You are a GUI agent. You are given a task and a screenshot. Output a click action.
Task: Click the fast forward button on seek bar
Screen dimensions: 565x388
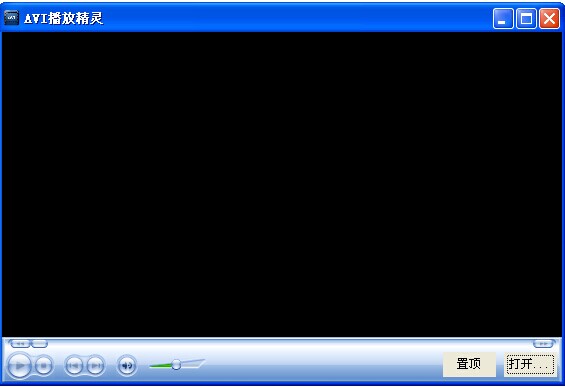[x=543, y=344]
